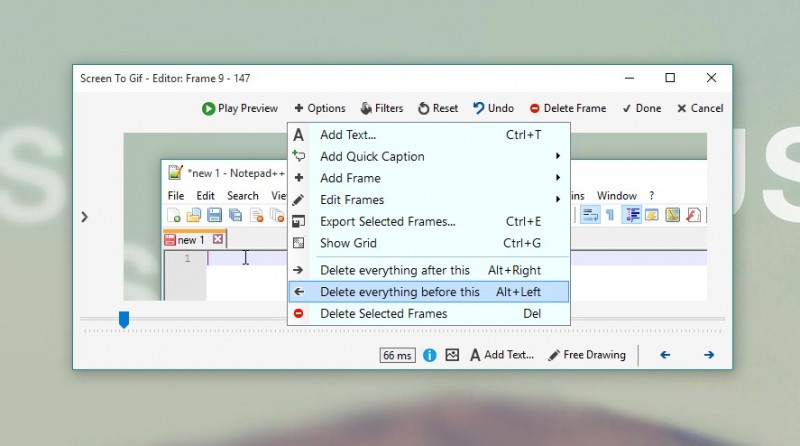Screen dimensions: 800x446
Task: Click word wrap icon in Notepad++ toolbar
Action: (x=590, y=215)
